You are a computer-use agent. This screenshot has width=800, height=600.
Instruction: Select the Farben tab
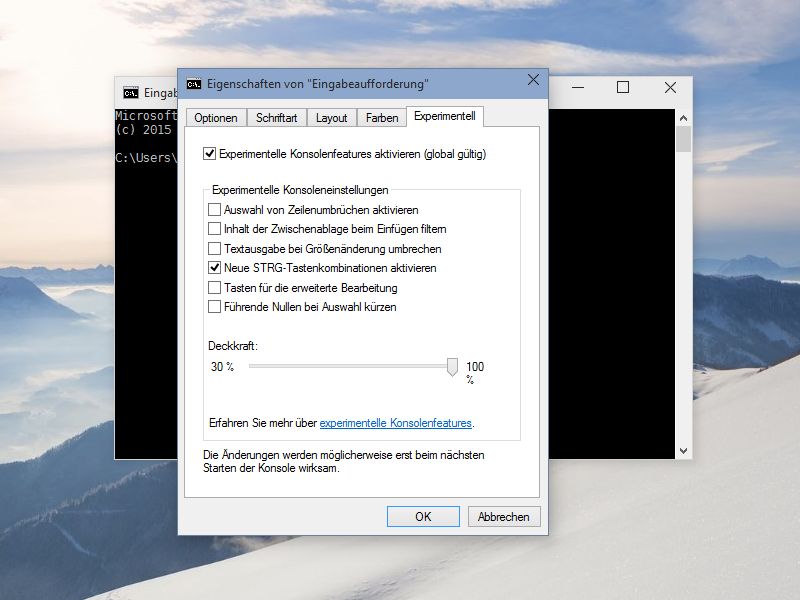pos(382,118)
